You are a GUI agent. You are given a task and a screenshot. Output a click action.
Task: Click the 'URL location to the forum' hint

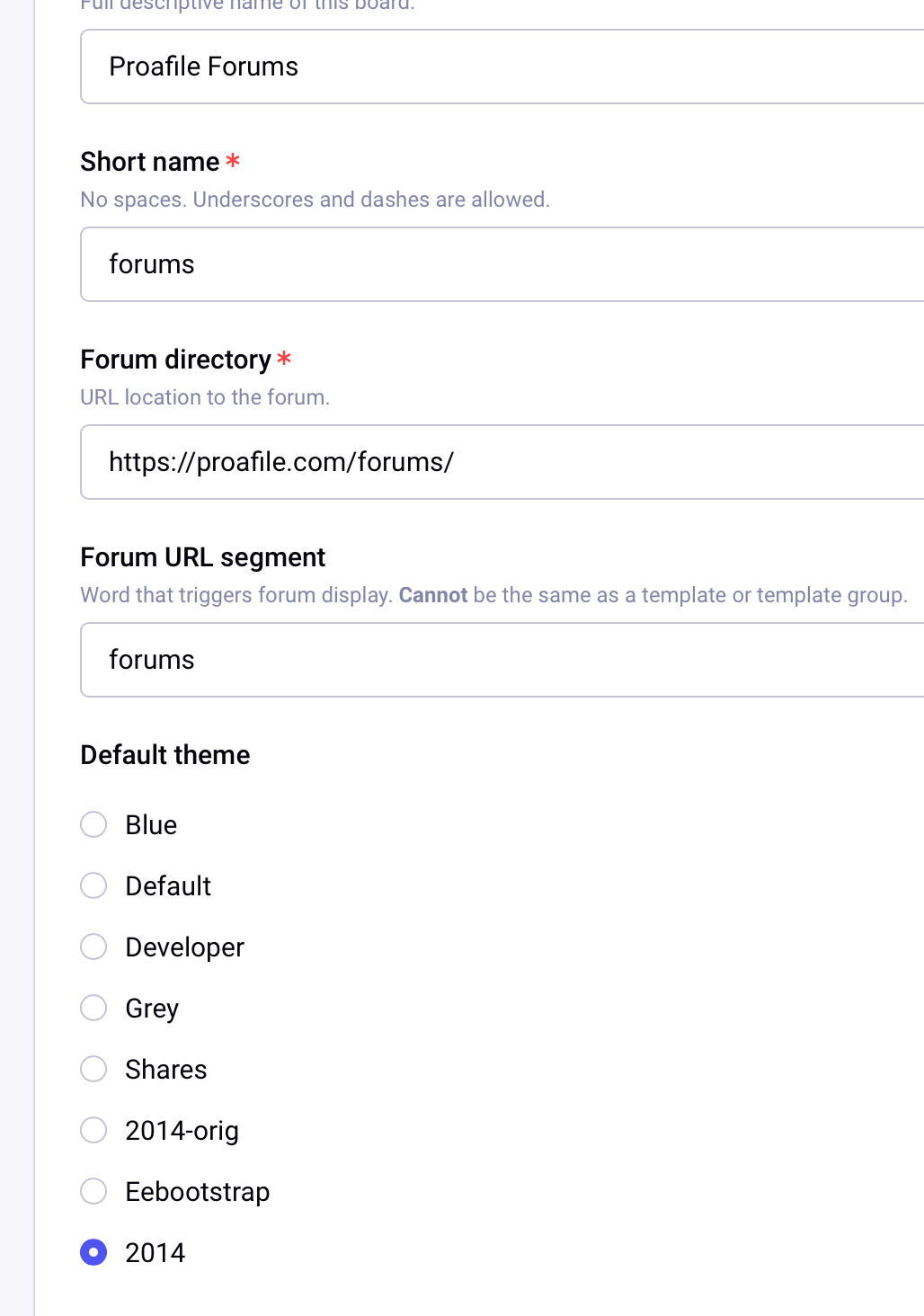205,397
